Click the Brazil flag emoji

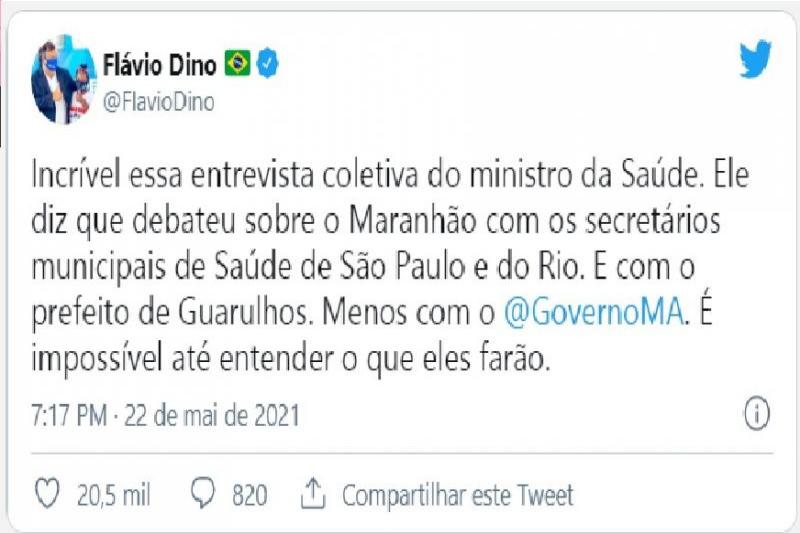pos(238,65)
